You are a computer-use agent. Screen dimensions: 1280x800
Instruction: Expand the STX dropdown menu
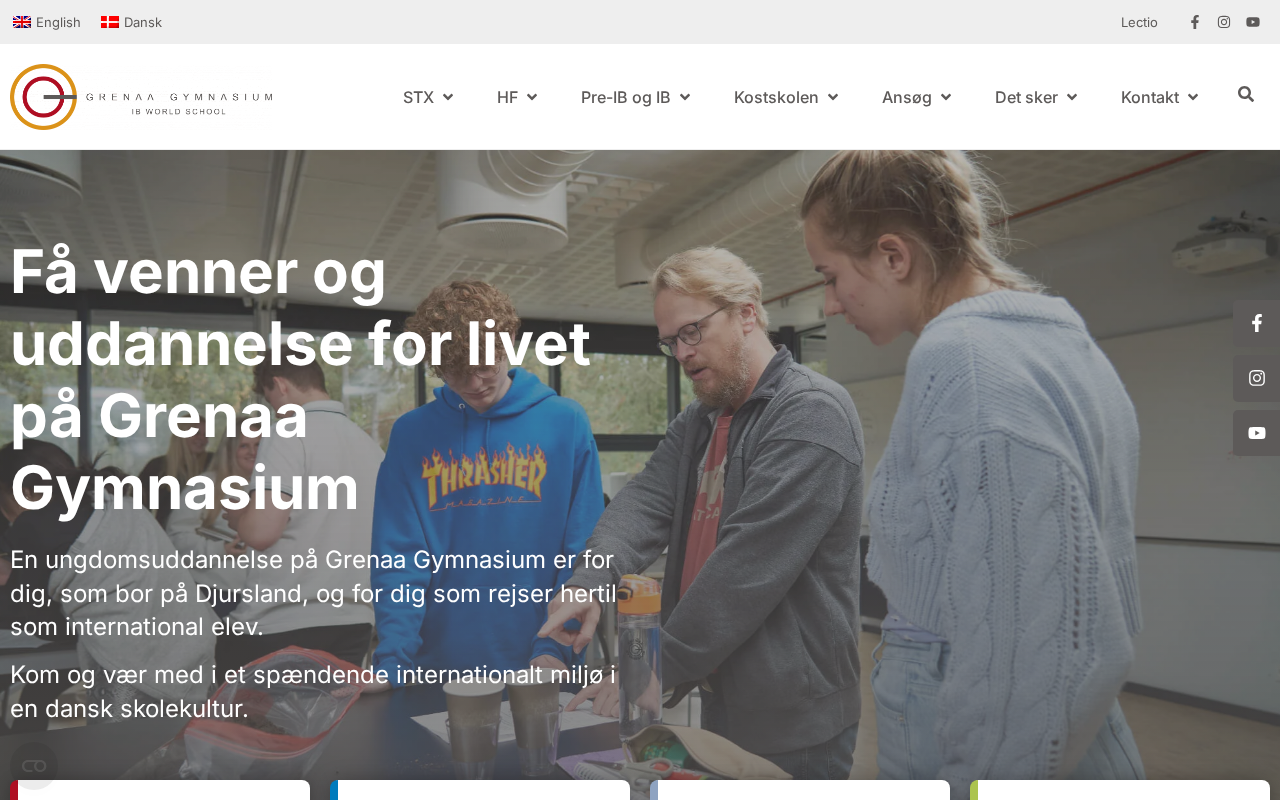tap(428, 97)
